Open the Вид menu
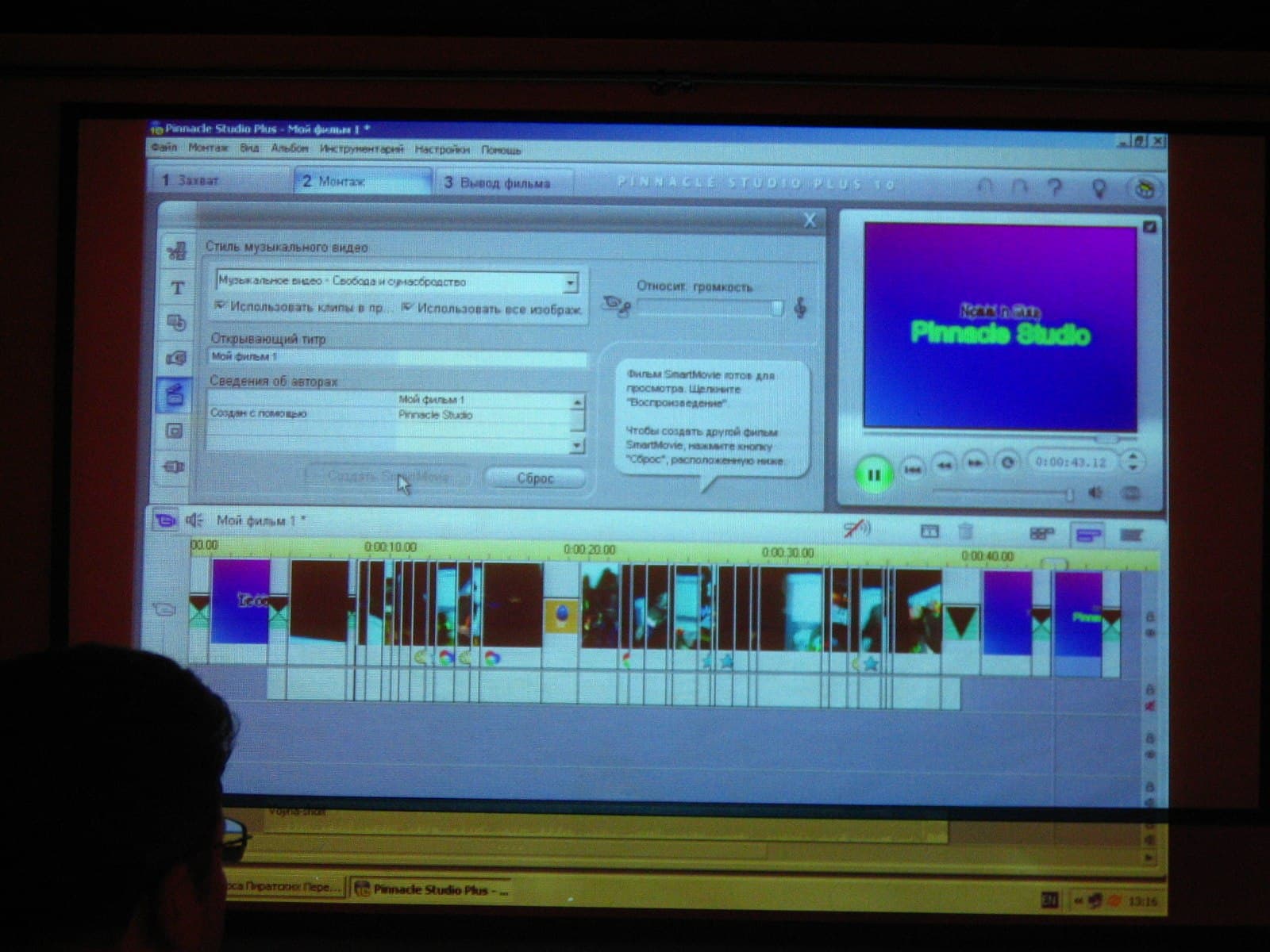The width and height of the screenshot is (1270, 952). 249,148
